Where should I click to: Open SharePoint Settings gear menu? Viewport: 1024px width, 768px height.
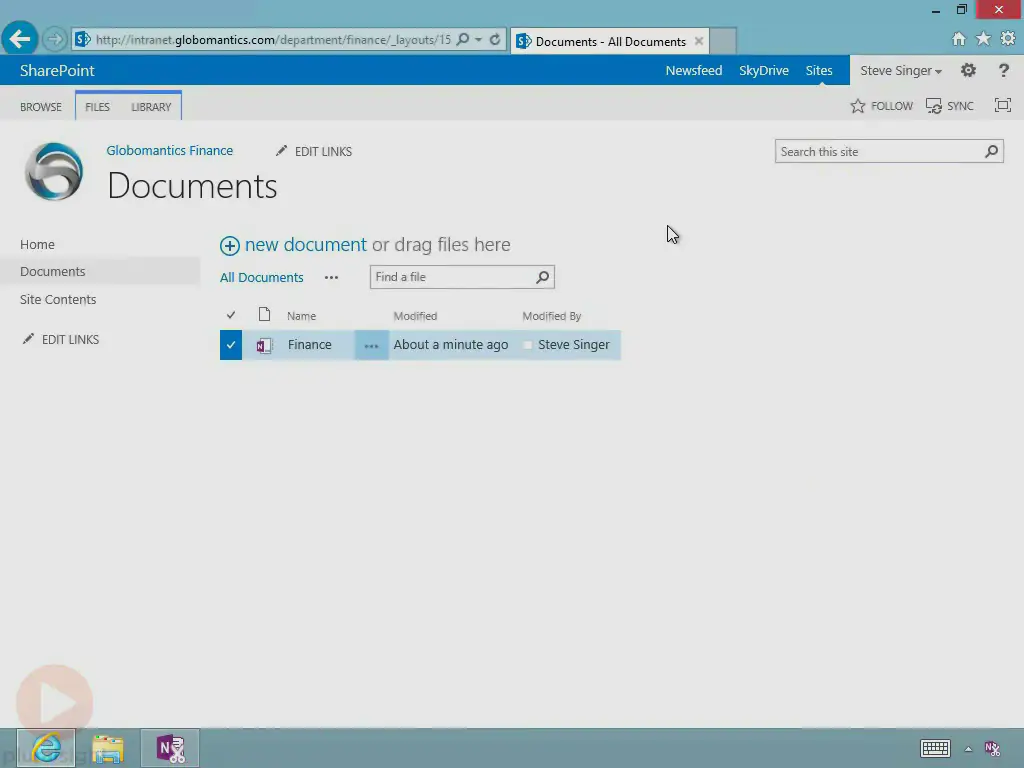pos(968,70)
